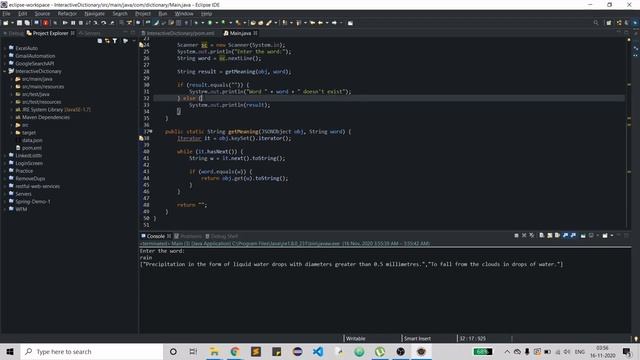Image resolution: width=640 pixels, height=360 pixels.
Task: Click the Writable status bar entry
Action: pyautogui.click(x=356, y=338)
